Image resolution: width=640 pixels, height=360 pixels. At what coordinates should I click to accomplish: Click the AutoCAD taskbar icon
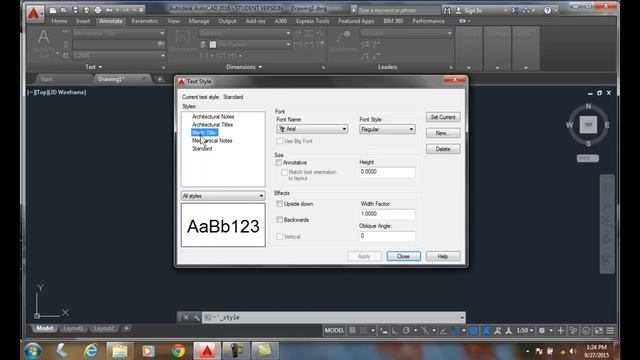(207, 351)
